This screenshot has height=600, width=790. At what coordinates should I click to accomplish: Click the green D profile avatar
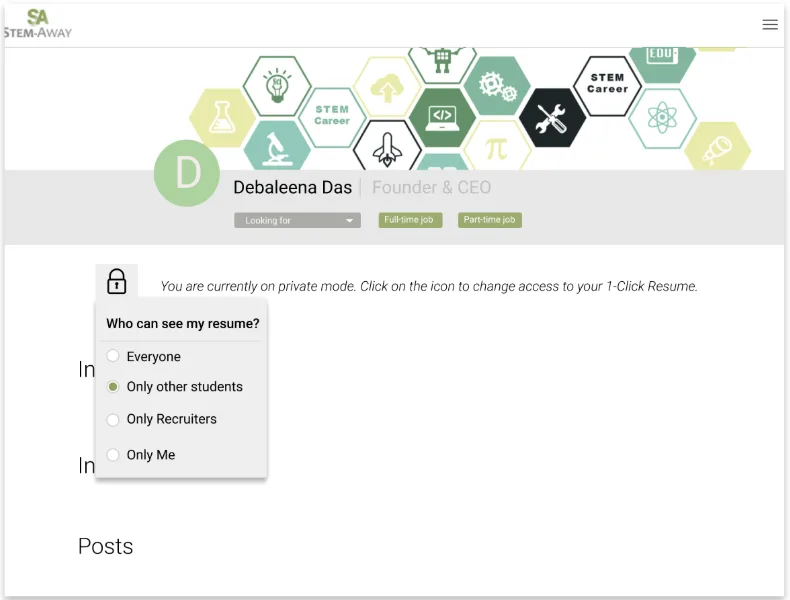pos(187,174)
